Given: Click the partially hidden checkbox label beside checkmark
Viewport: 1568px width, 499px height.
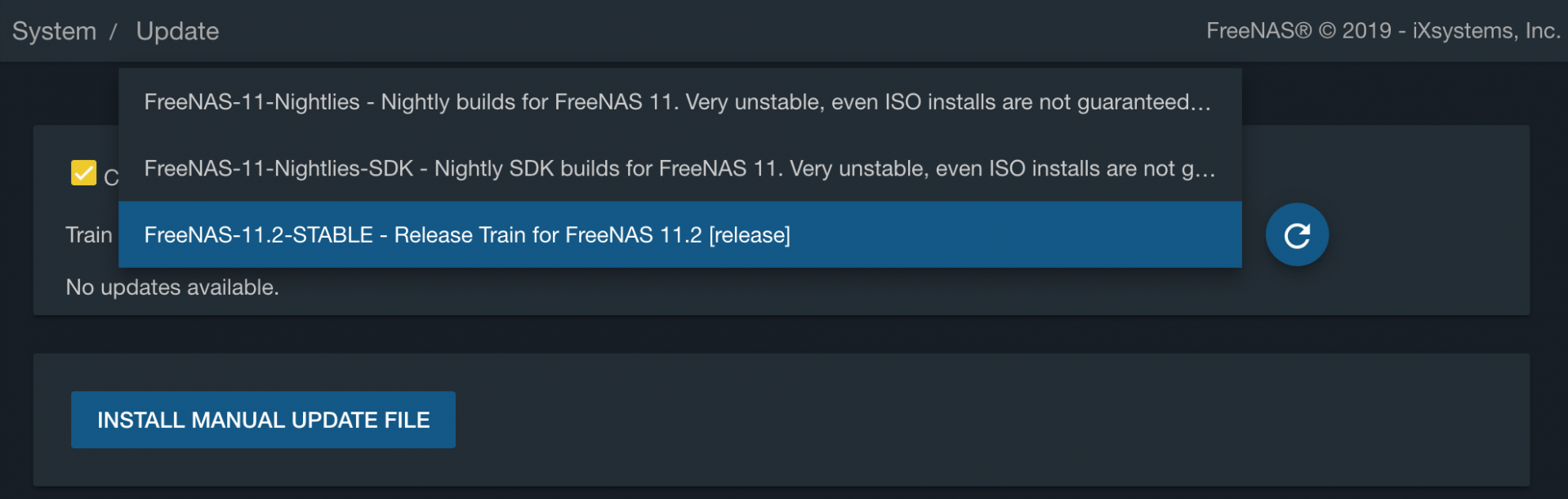Looking at the screenshot, I should pos(111,176).
